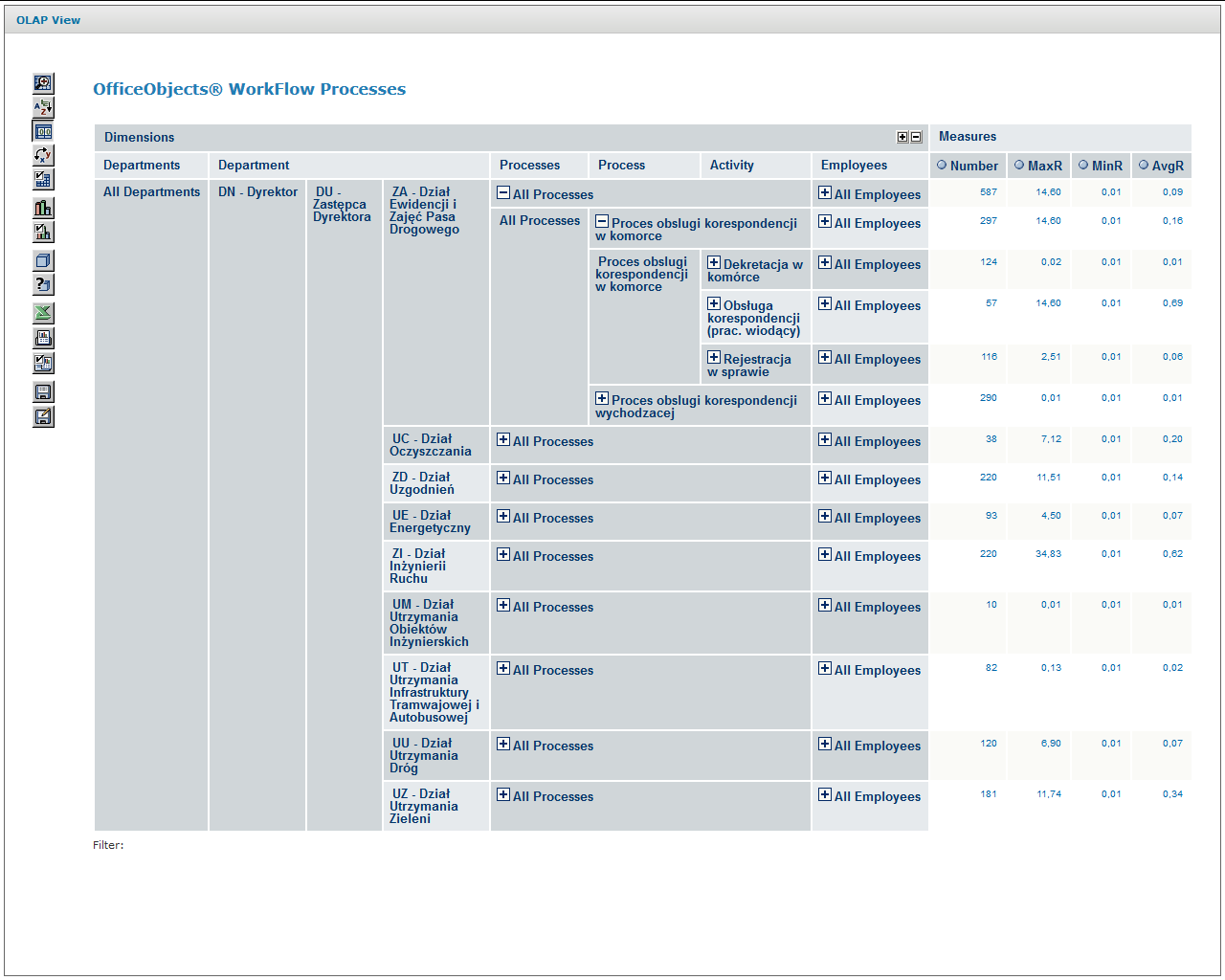This screenshot has height=980, width=1225.
Task: Open the bar chart view icon
Action: [43, 208]
